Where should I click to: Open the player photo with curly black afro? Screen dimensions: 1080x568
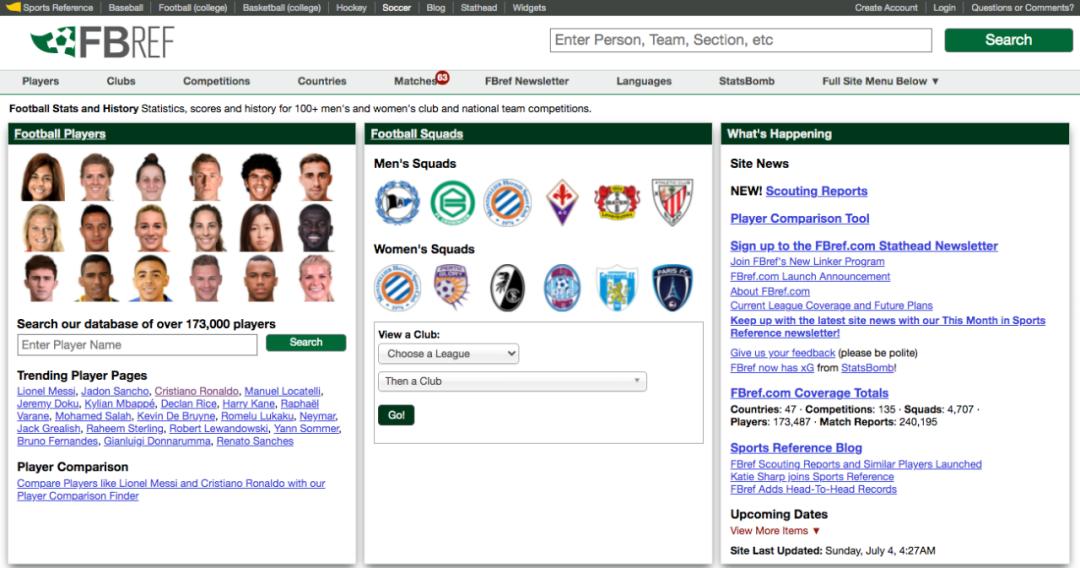(261, 177)
